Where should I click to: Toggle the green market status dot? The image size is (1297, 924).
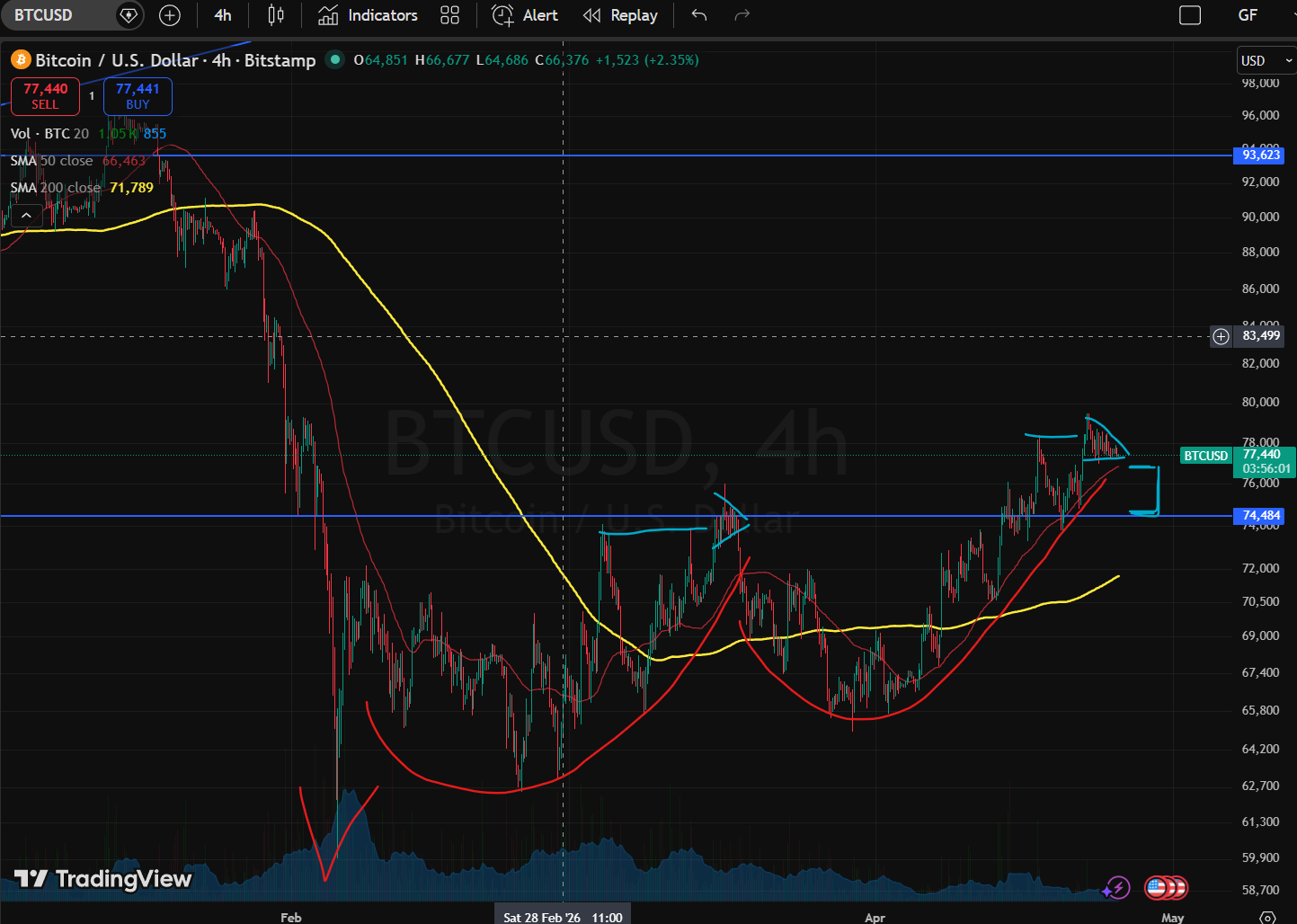tap(335, 59)
